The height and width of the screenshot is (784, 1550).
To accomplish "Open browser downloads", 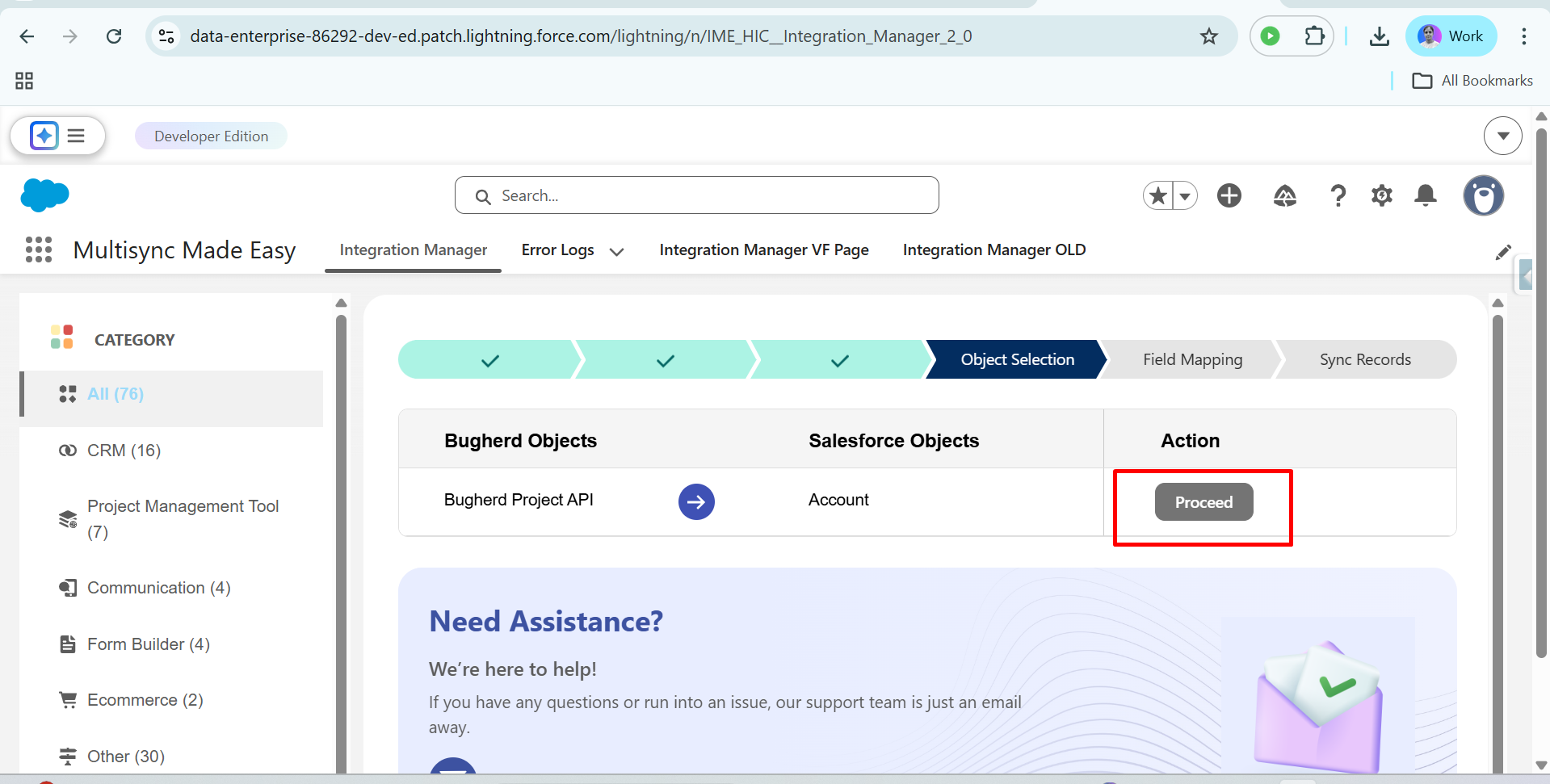I will point(1380,36).
